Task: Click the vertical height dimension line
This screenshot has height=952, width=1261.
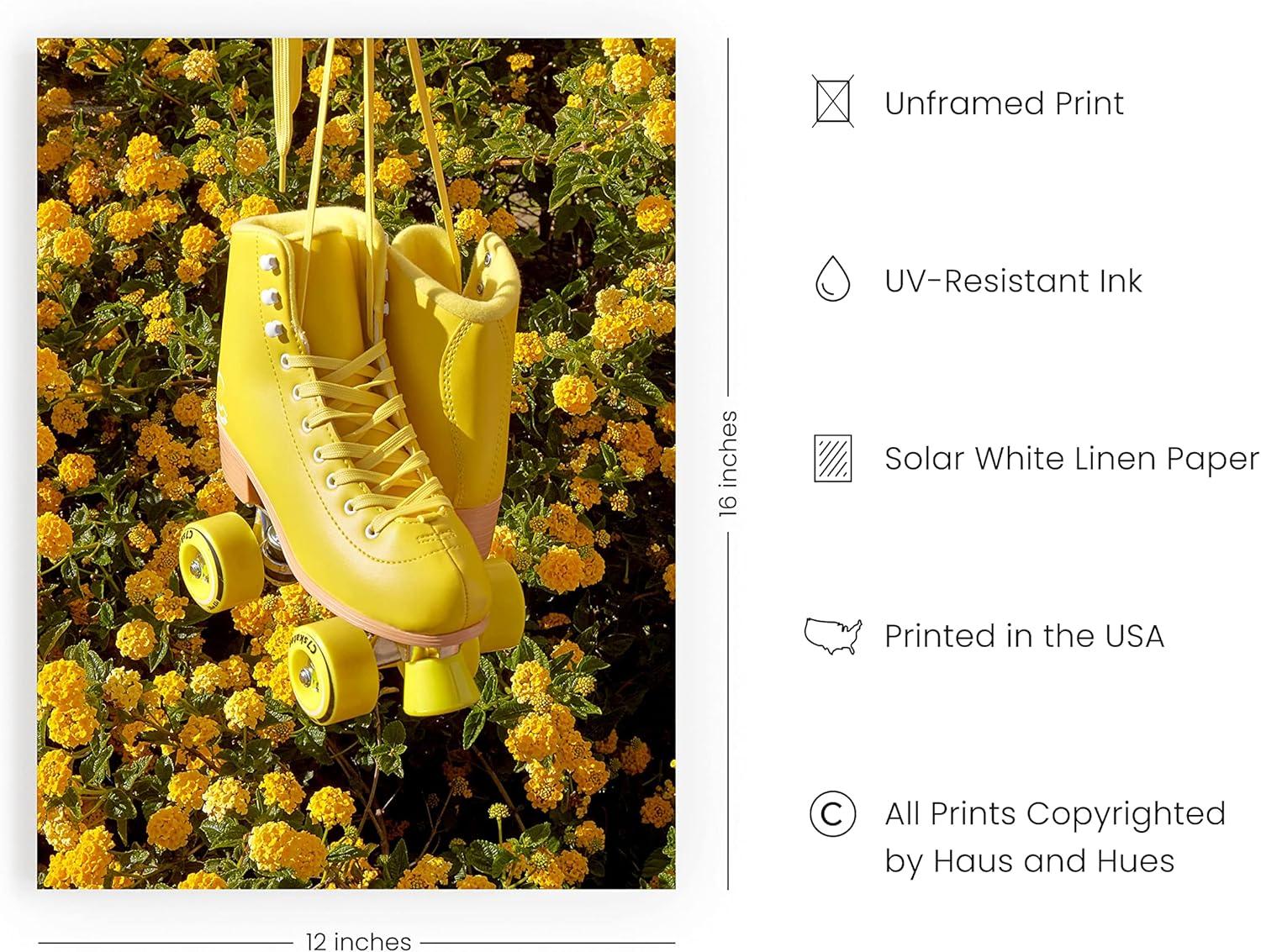Action: (x=728, y=463)
